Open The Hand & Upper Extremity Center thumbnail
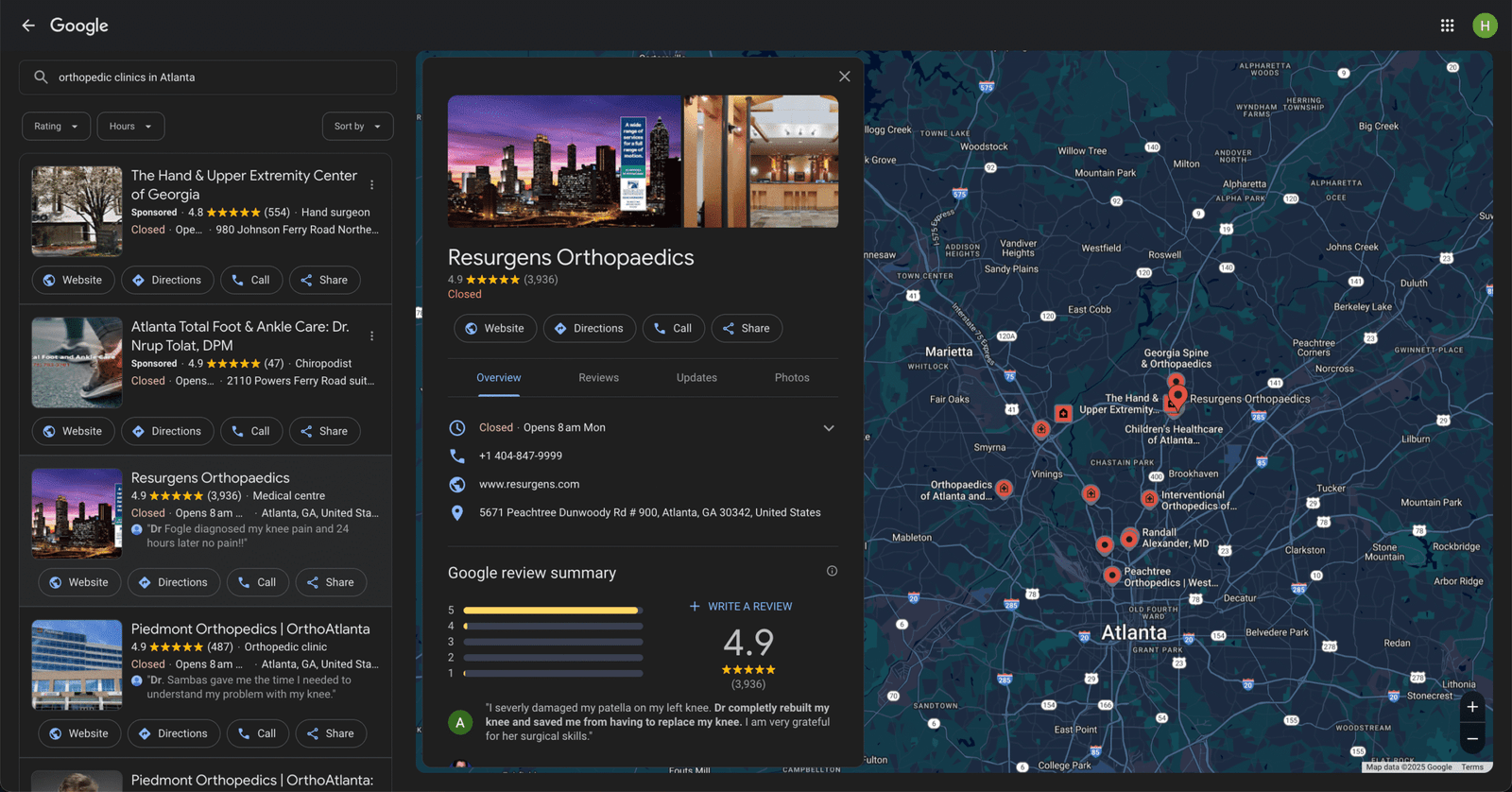This screenshot has width=1512, height=792. [x=77, y=212]
